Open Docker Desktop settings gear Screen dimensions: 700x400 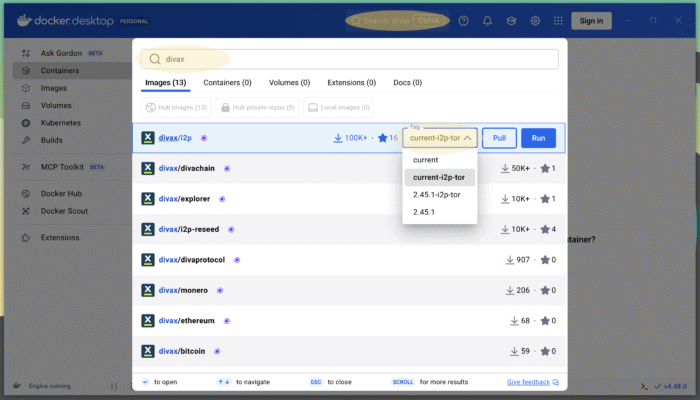click(x=535, y=20)
